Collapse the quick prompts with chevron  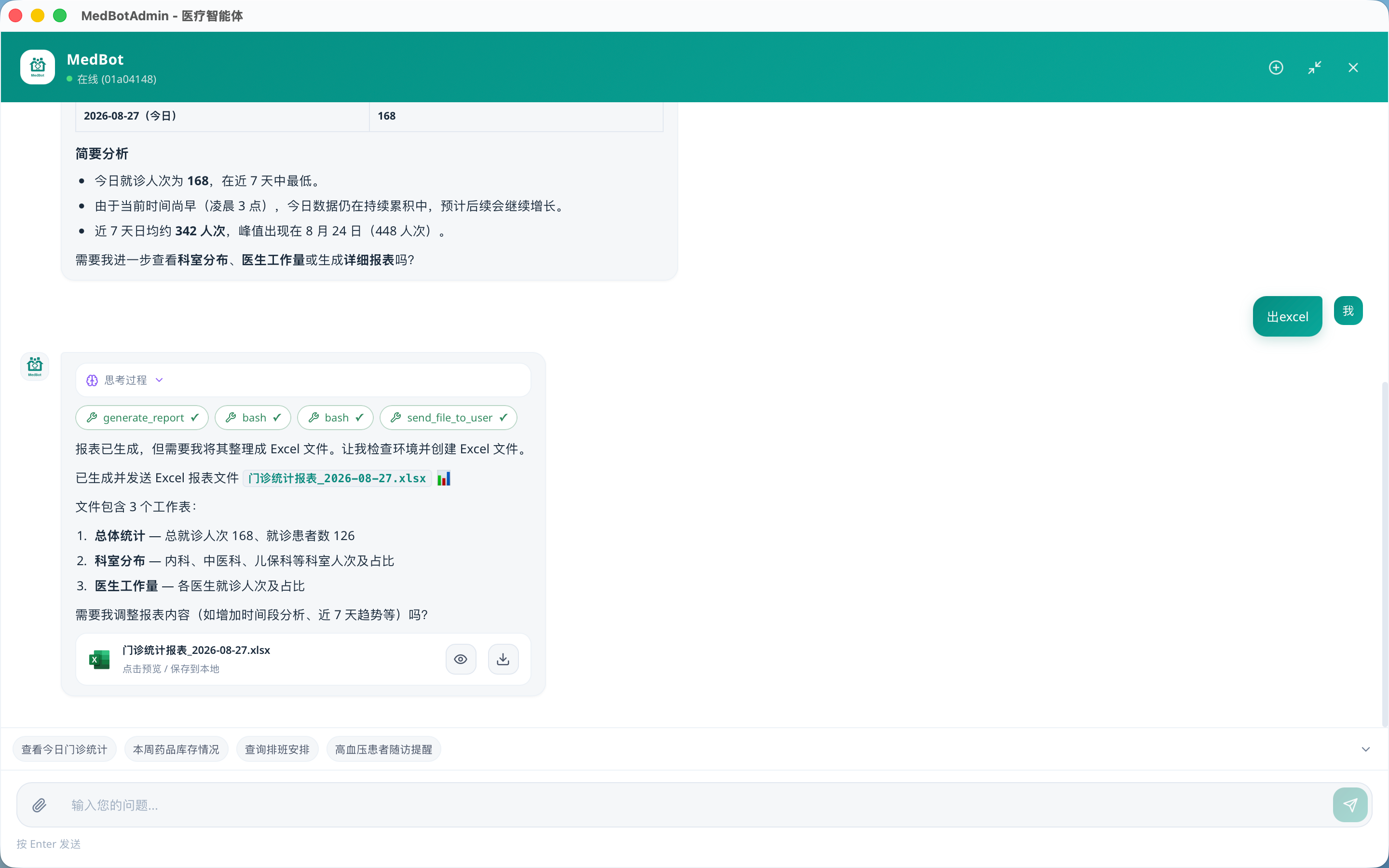click(x=1365, y=749)
